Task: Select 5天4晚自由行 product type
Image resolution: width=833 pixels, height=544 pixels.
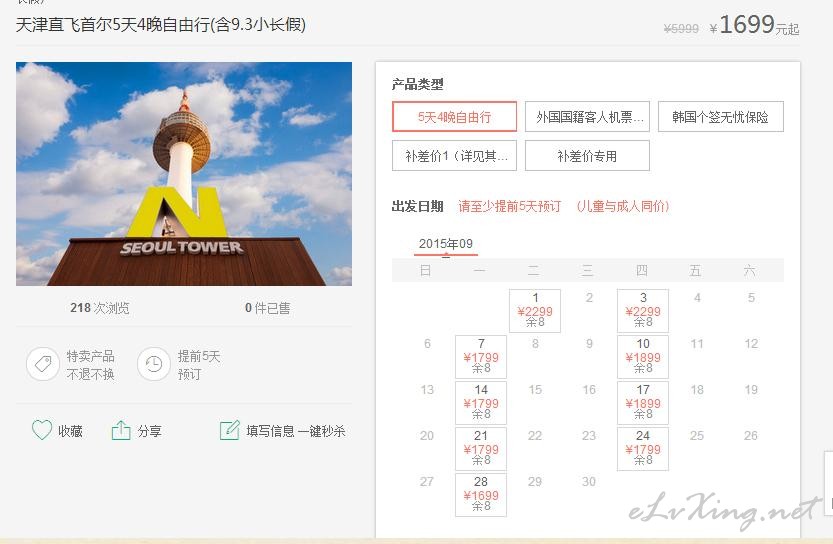Action: click(x=454, y=117)
